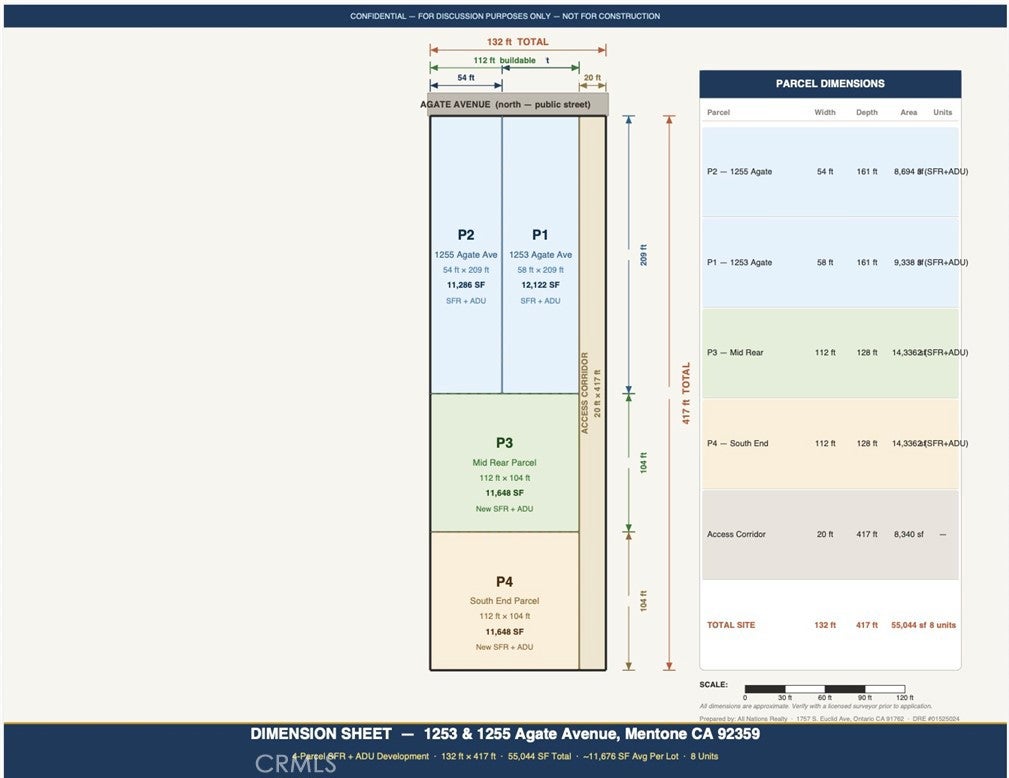Select the "Width" column header
The image size is (1009, 778).
[825, 113]
